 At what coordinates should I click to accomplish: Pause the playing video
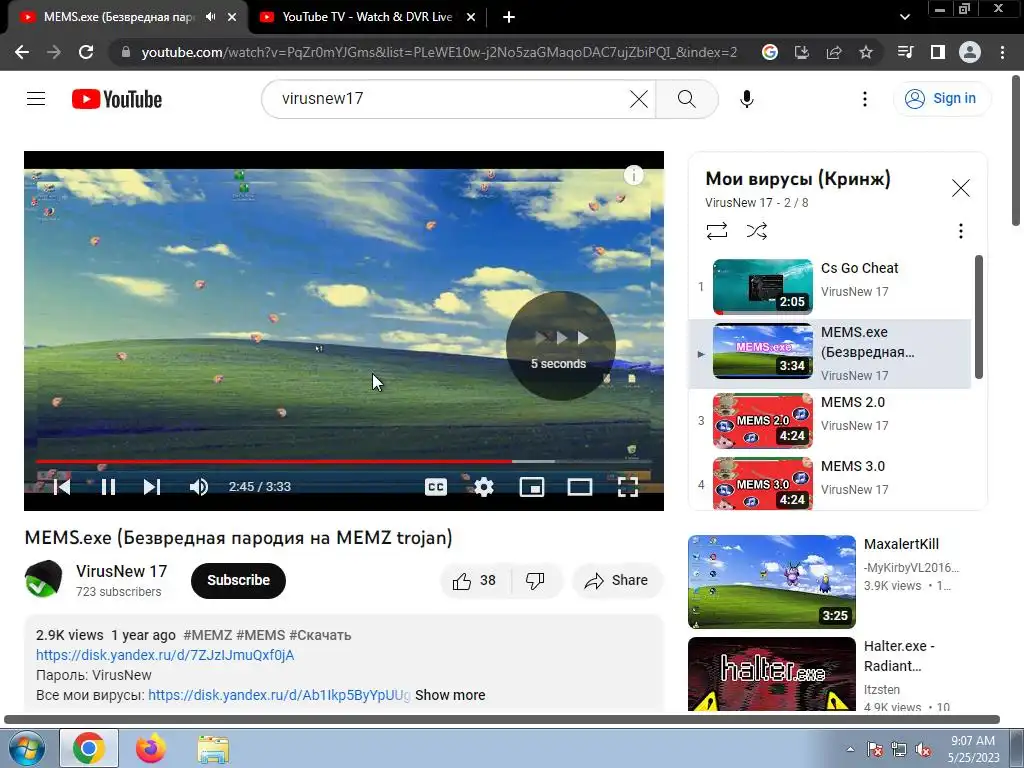108,487
